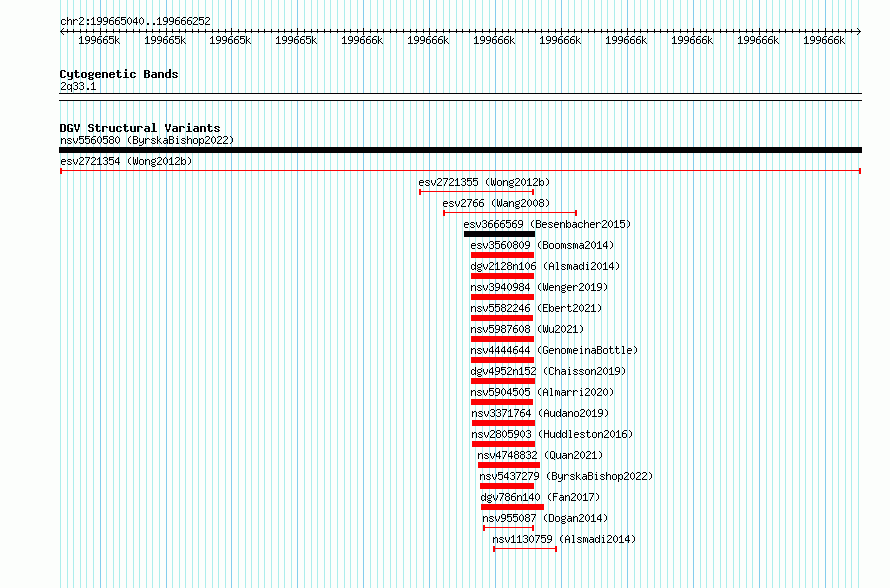
Task: Open the esv2721354 (Wong2012b) variant label
Action: [126, 161]
